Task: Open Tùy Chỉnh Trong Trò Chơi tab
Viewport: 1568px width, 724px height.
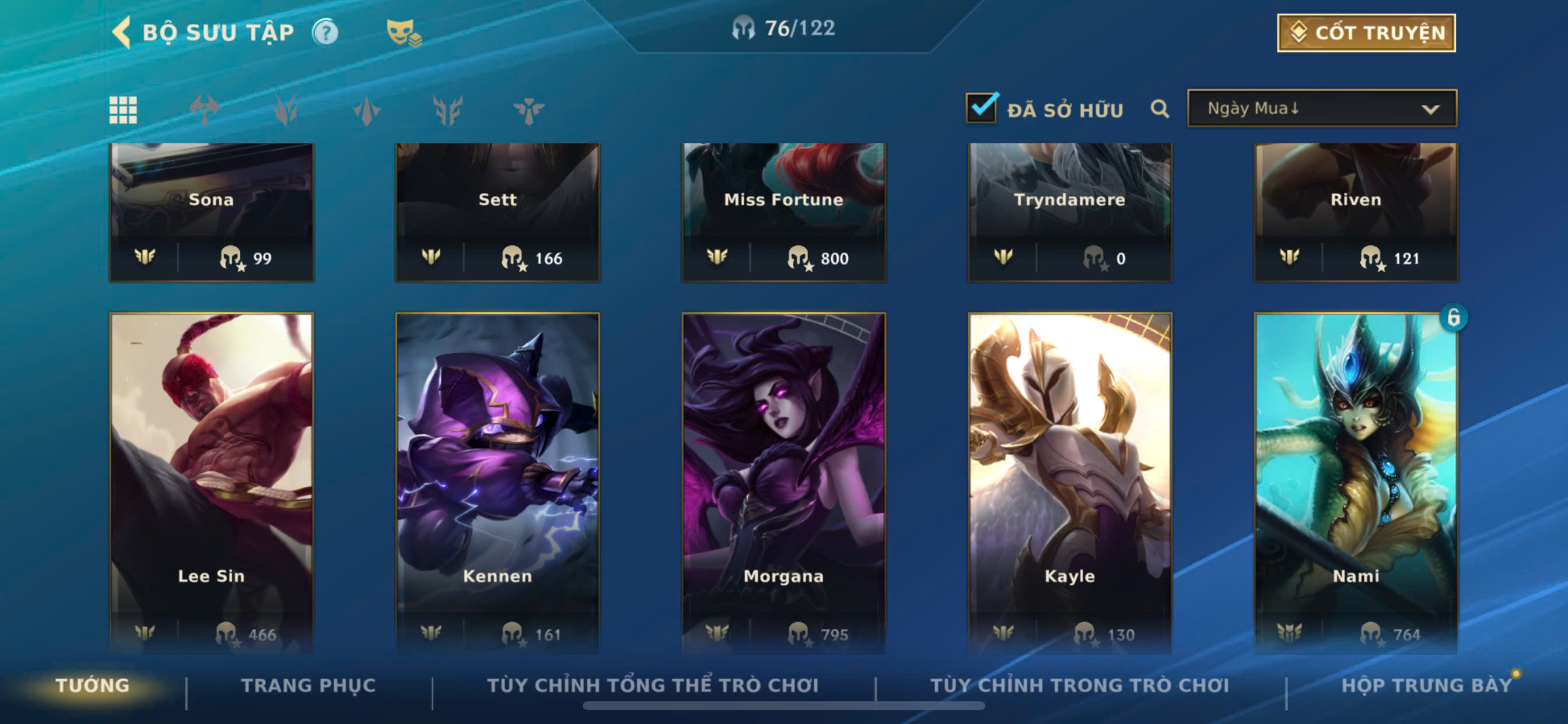Action: [x=1079, y=686]
